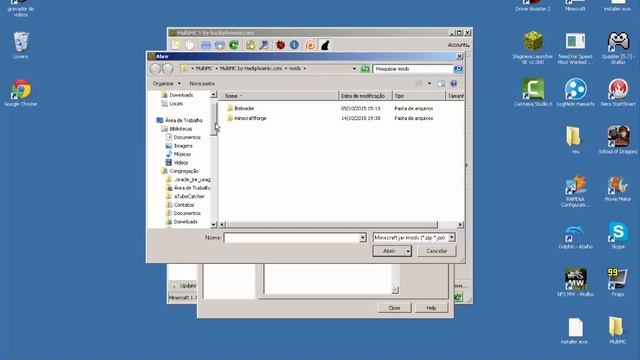The width and height of the screenshot is (640, 360).
Task: Select Locais in navigation pane
Action: tap(172, 104)
